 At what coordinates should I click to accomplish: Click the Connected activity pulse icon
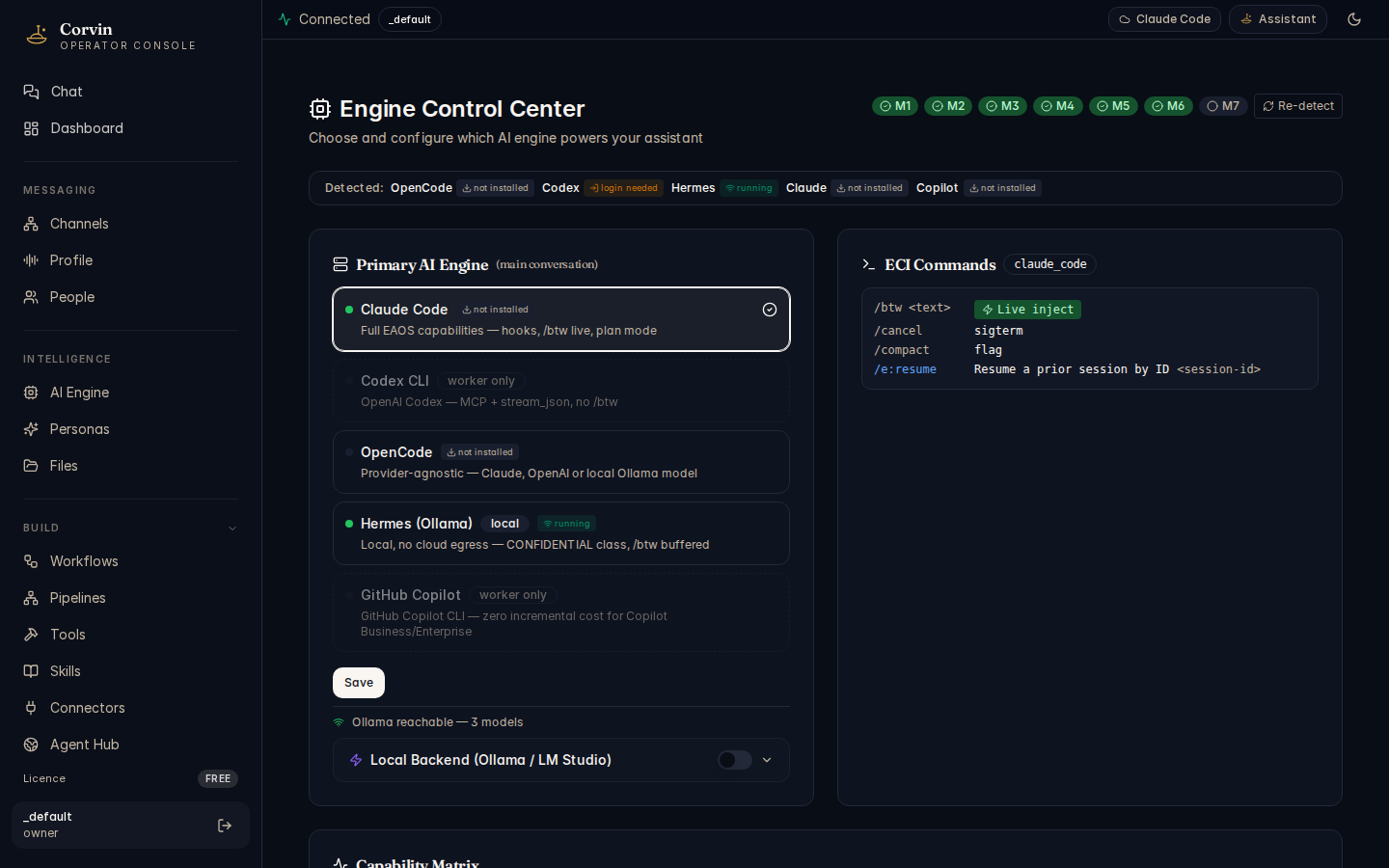pyautogui.click(x=285, y=19)
